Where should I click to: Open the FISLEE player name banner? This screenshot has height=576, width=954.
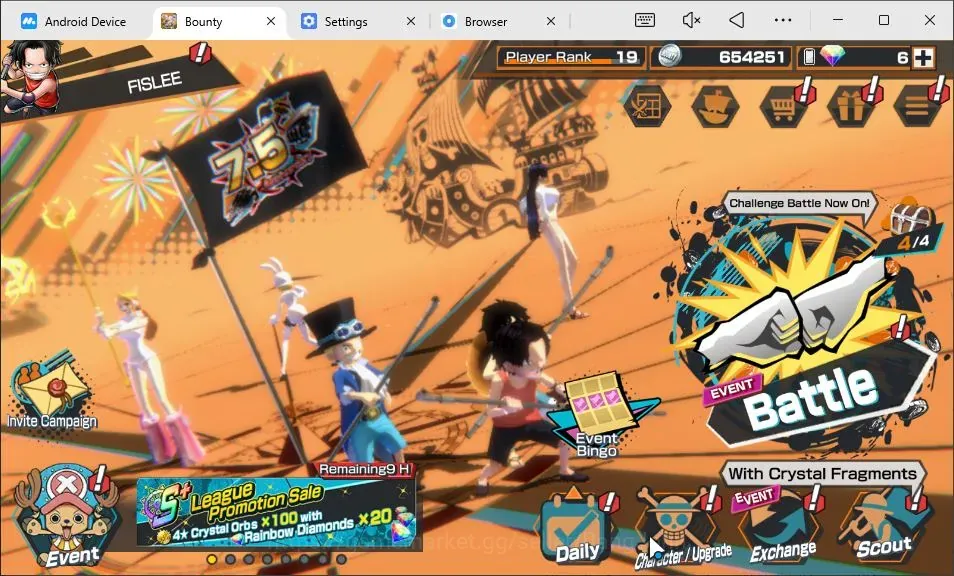(x=153, y=82)
